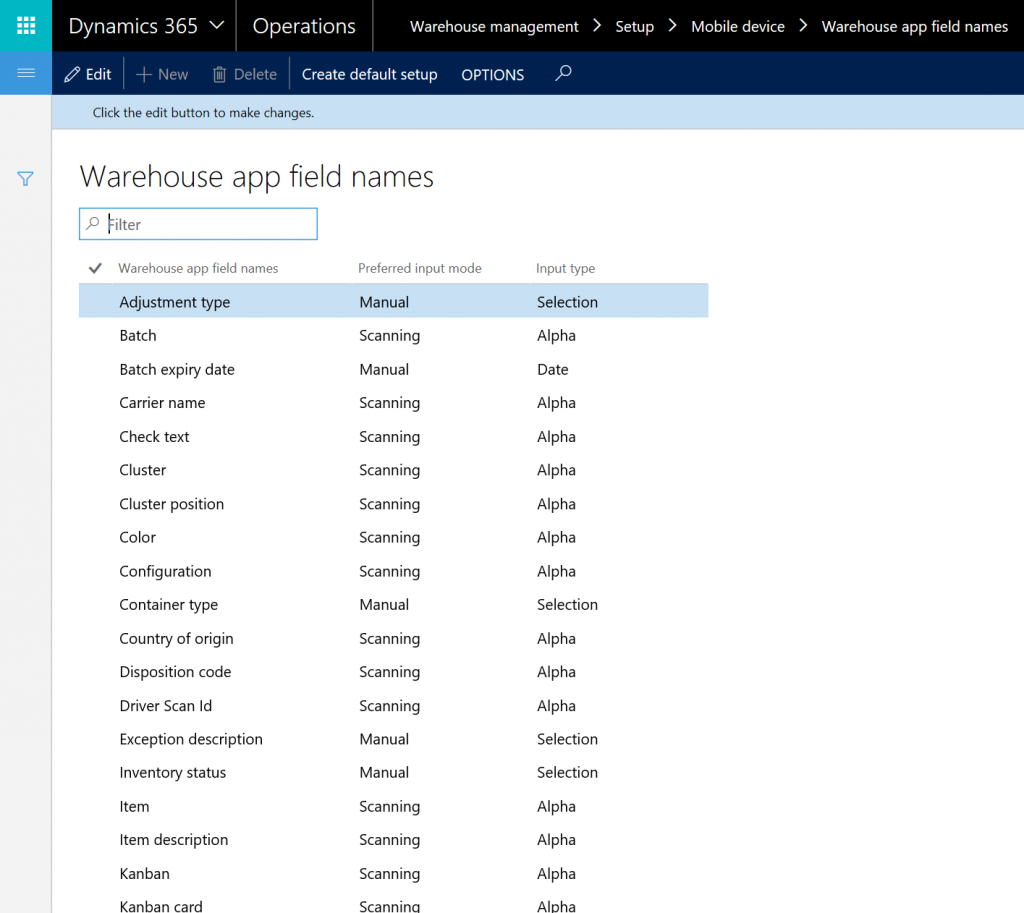Click inside the Filter input field
This screenshot has height=913, width=1024.
pos(200,223)
